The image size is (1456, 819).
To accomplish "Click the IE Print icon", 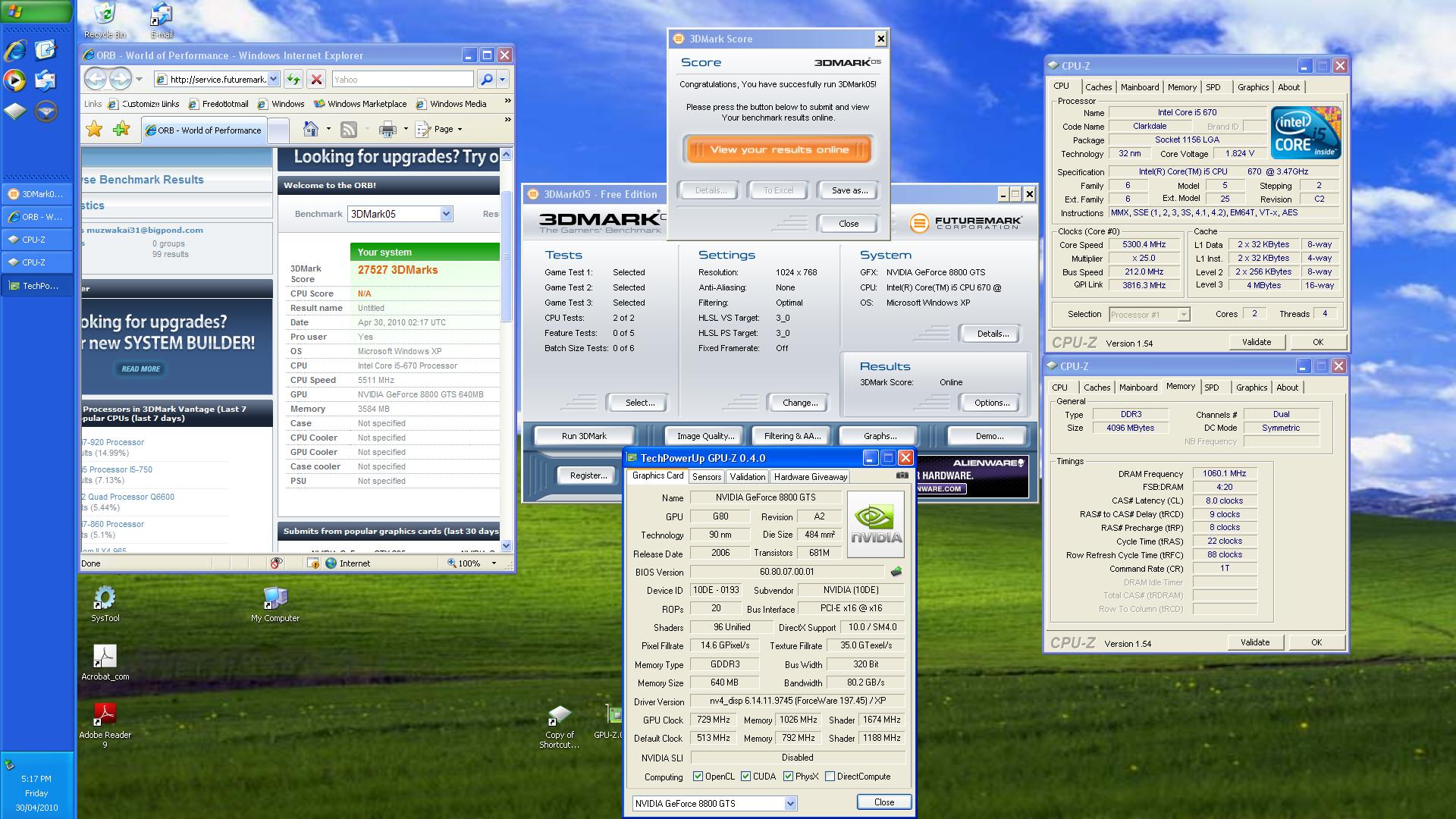I will (x=388, y=130).
